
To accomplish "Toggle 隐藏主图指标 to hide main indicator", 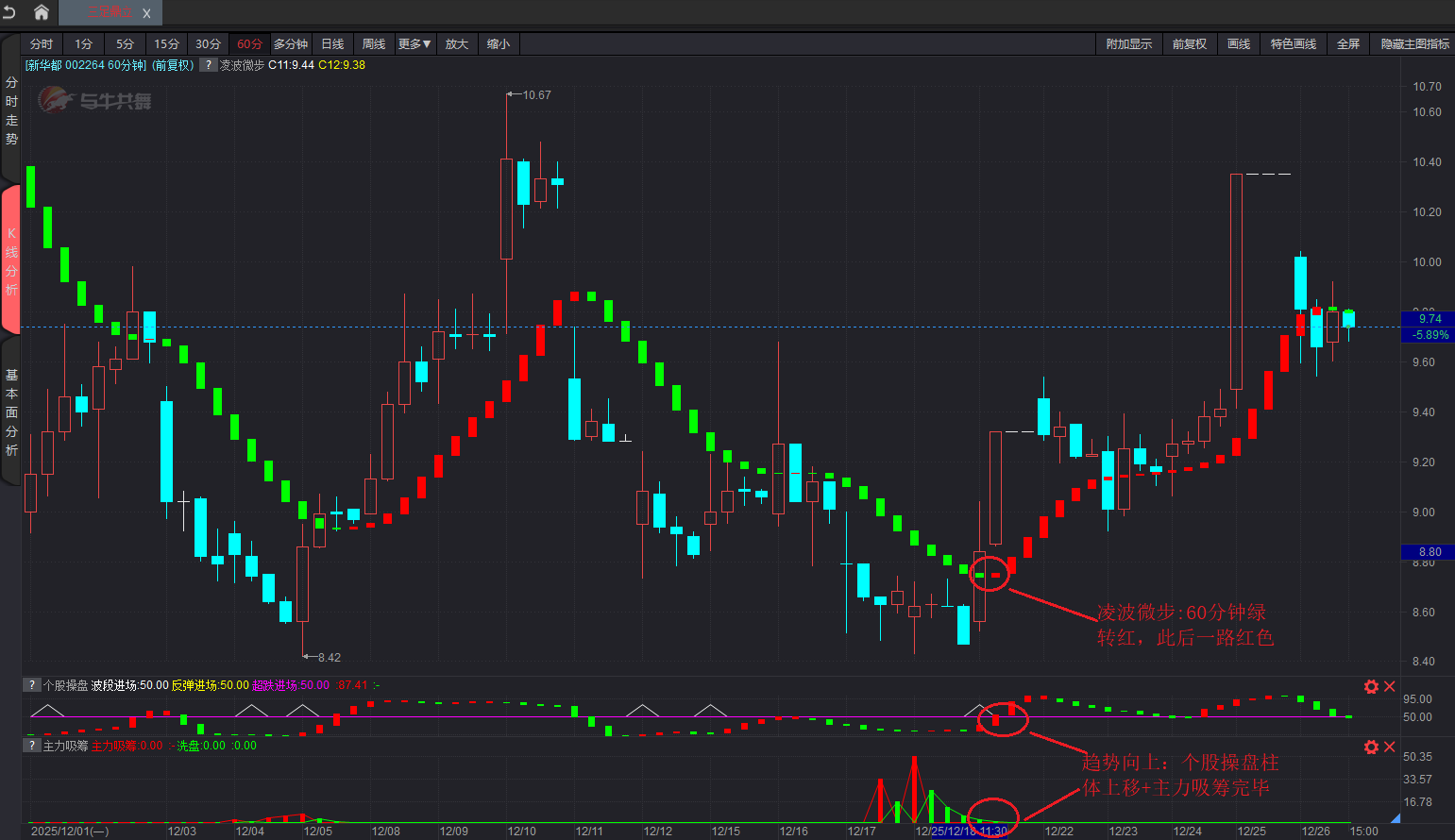I will click(x=1414, y=44).
